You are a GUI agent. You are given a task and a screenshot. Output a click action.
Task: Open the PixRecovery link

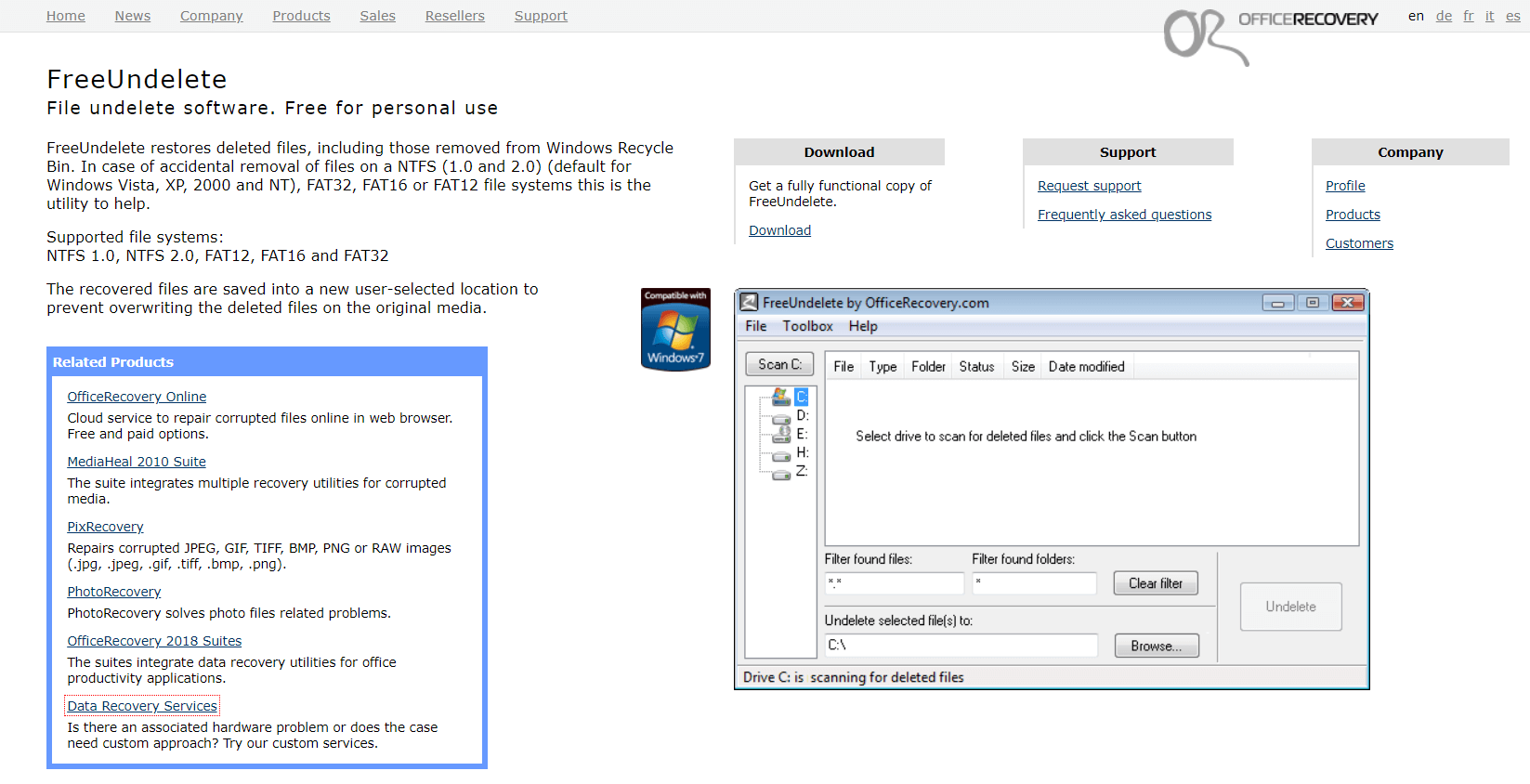(x=105, y=527)
